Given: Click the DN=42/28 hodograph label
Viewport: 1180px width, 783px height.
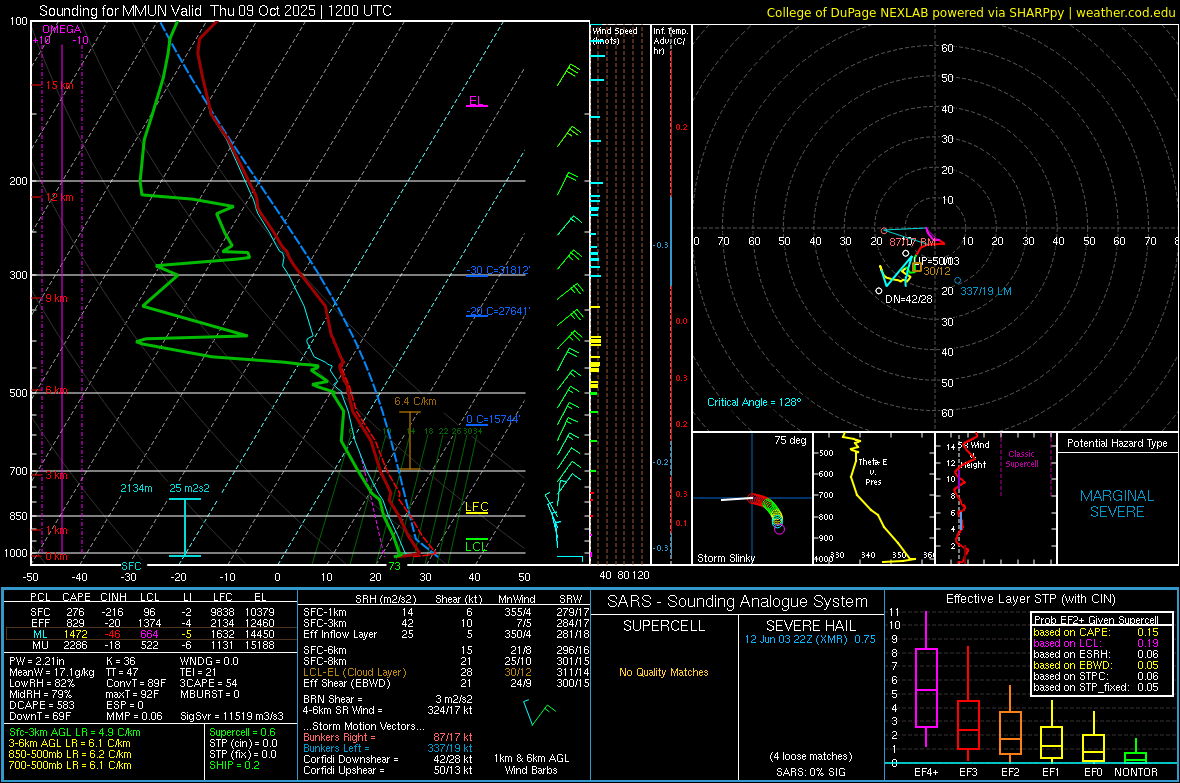Looking at the screenshot, I should 908,299.
